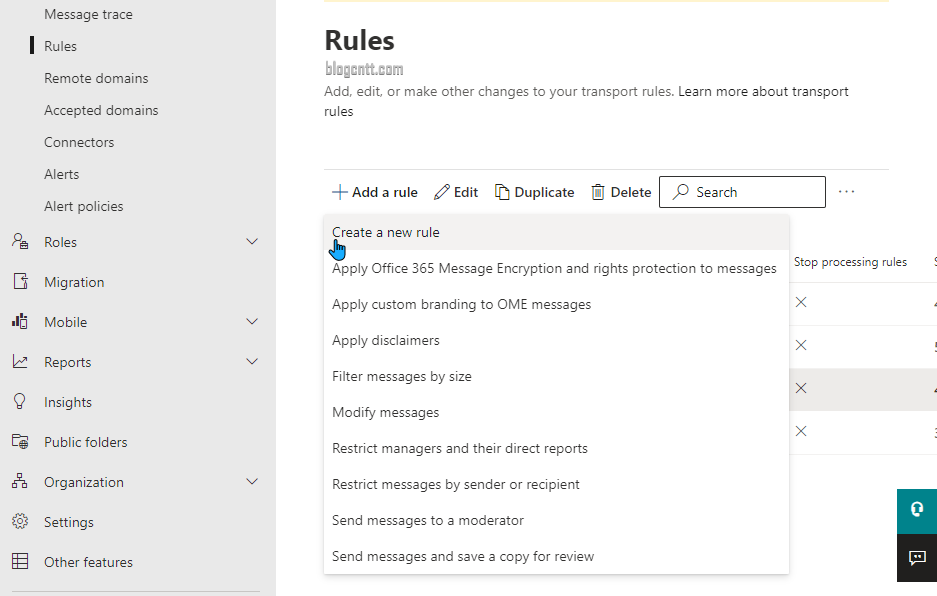Click the Public folders label
The width and height of the screenshot is (937, 596).
(85, 442)
